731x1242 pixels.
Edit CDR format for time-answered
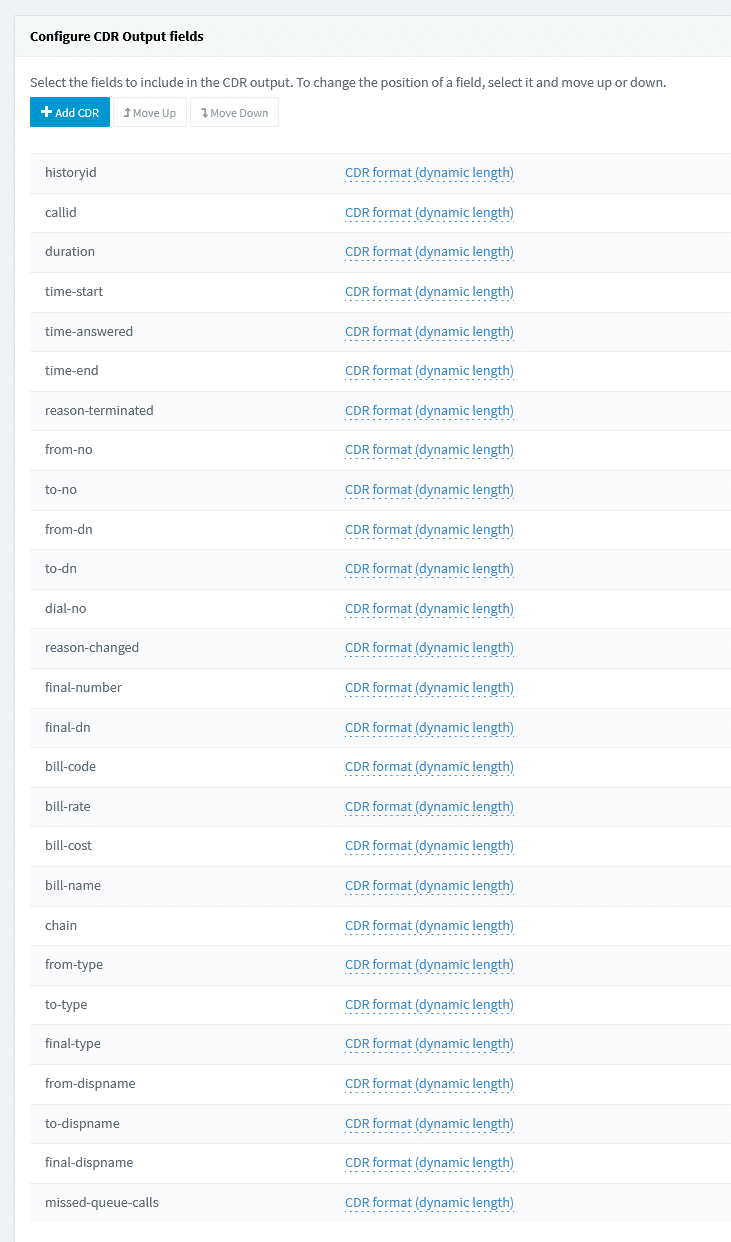click(x=429, y=332)
